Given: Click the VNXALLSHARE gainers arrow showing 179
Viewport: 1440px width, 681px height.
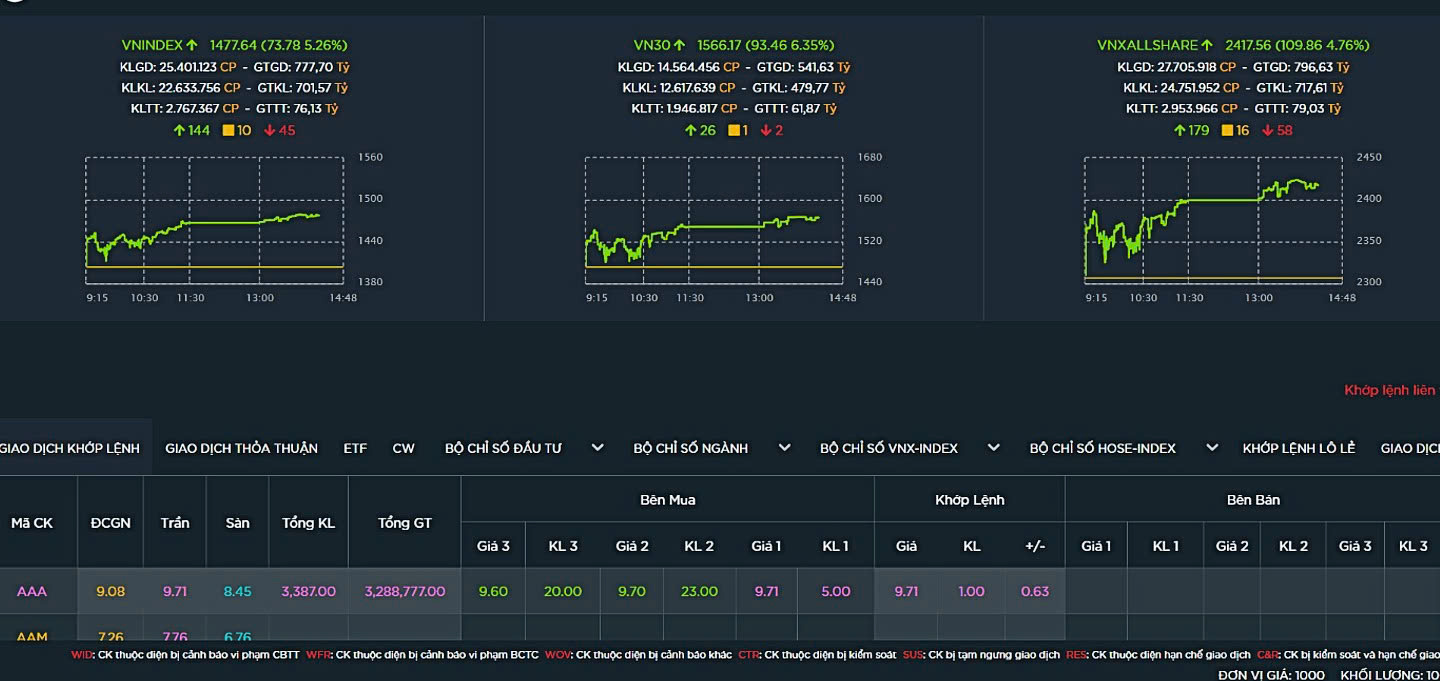Looking at the screenshot, I should [x=1179, y=130].
